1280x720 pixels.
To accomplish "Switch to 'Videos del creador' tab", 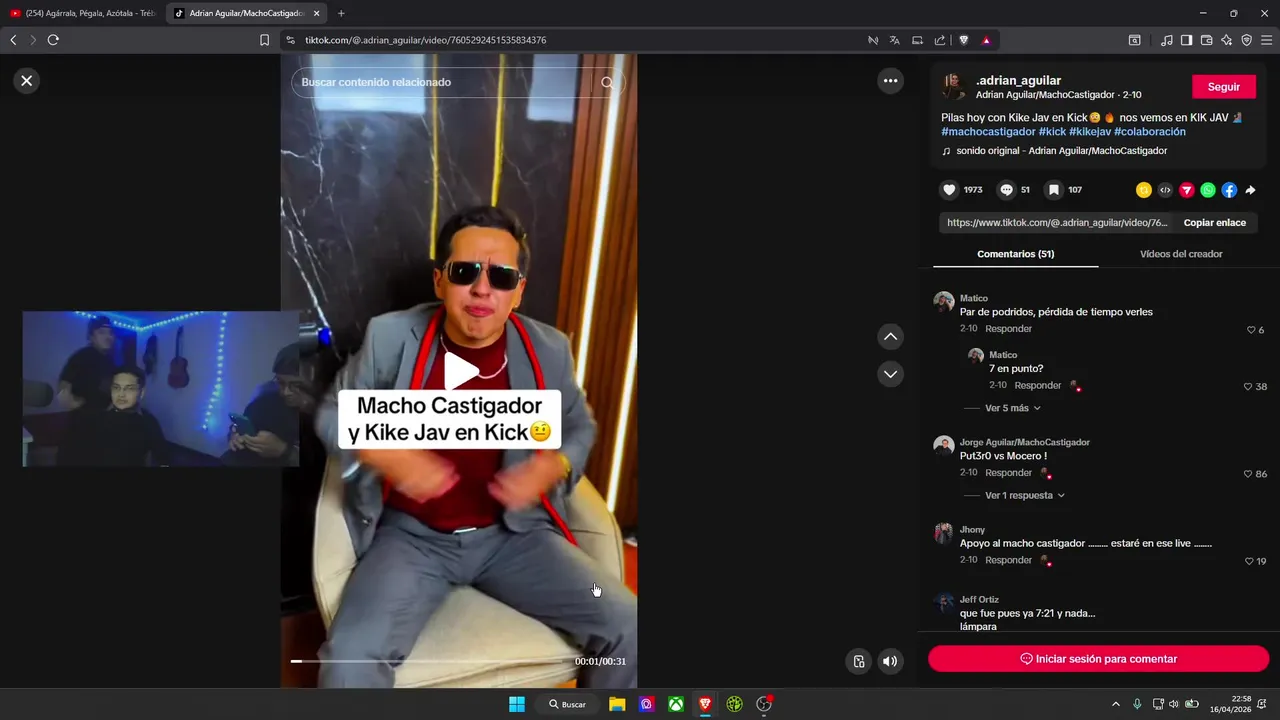I will [1181, 254].
